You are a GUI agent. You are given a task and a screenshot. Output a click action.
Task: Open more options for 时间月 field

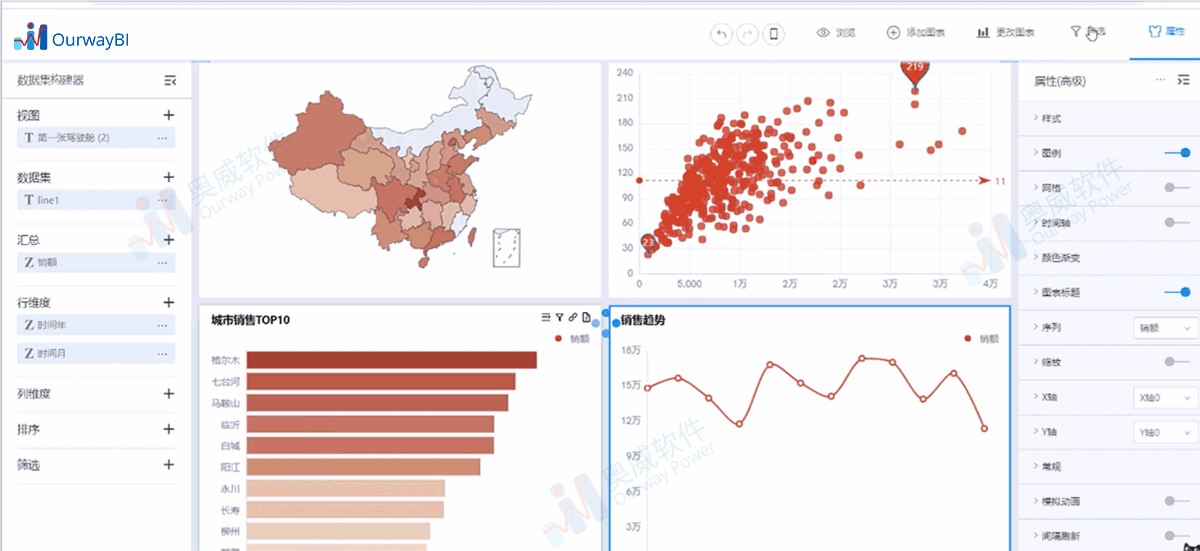click(162, 353)
